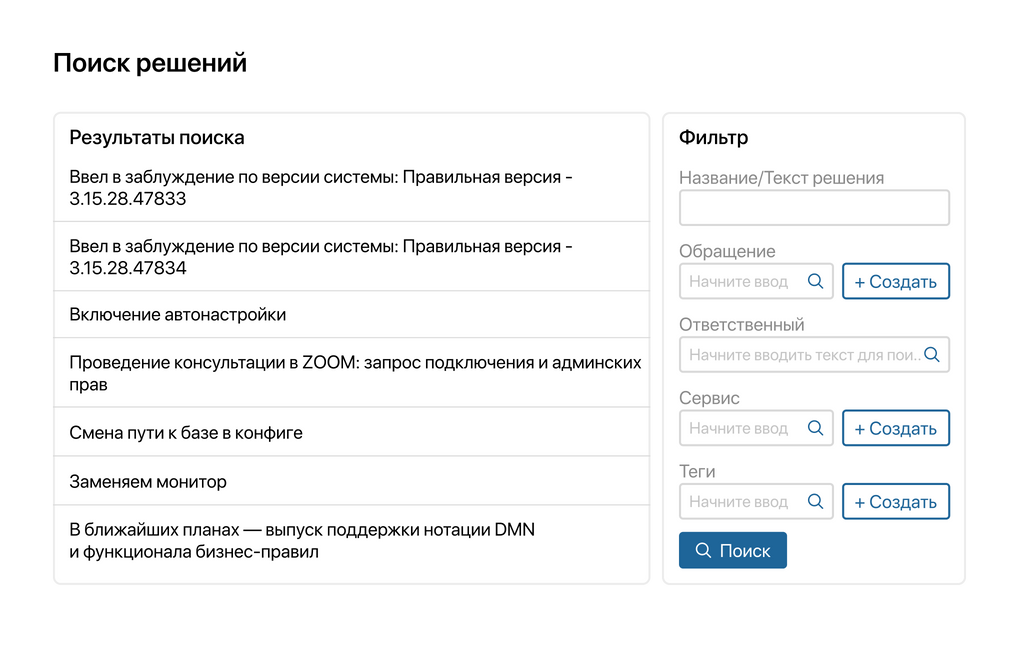Click the magnifier icon in the Теги field
The height and width of the screenshot is (660, 1018).
[815, 501]
